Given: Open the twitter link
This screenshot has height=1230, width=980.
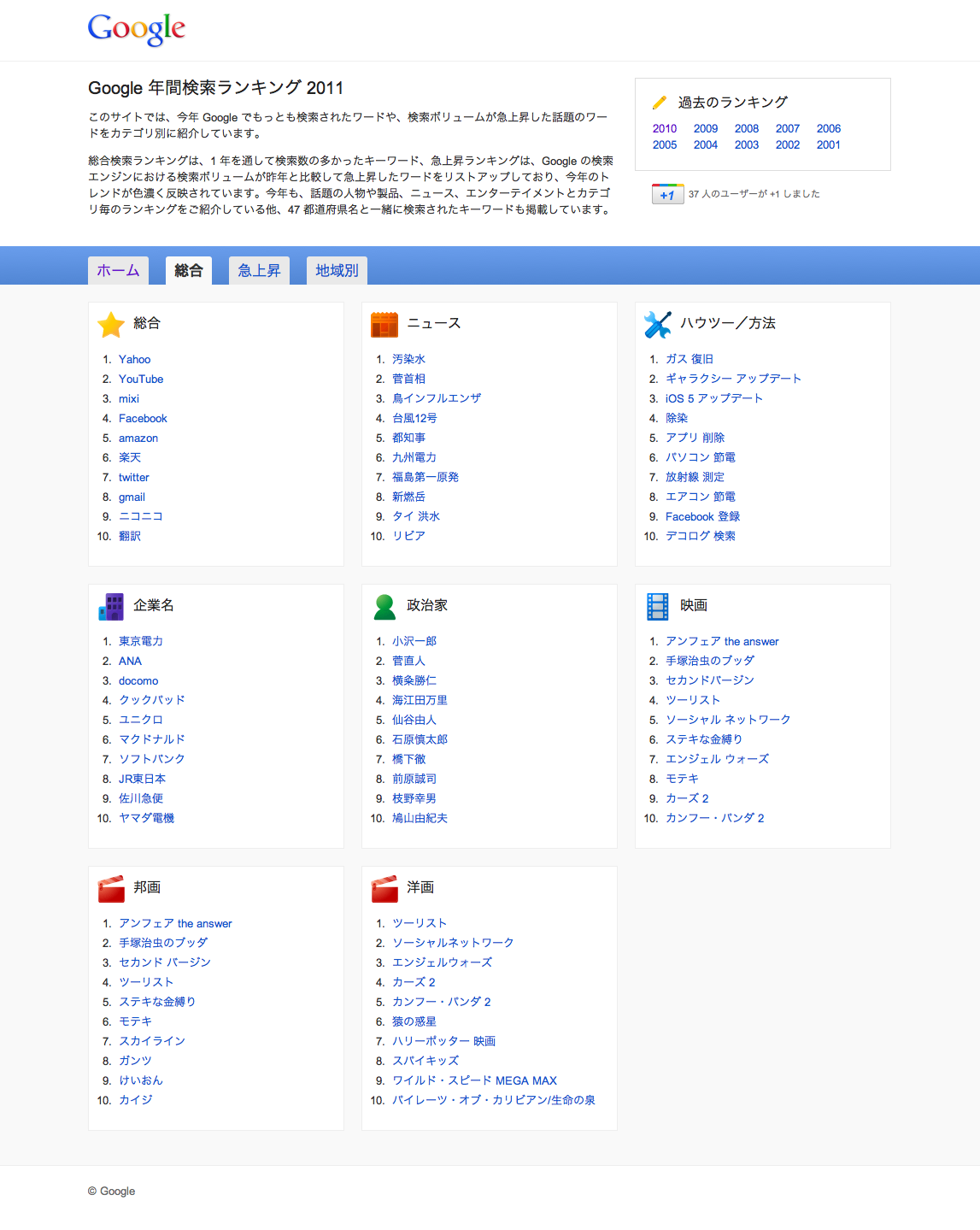Looking at the screenshot, I should (134, 478).
